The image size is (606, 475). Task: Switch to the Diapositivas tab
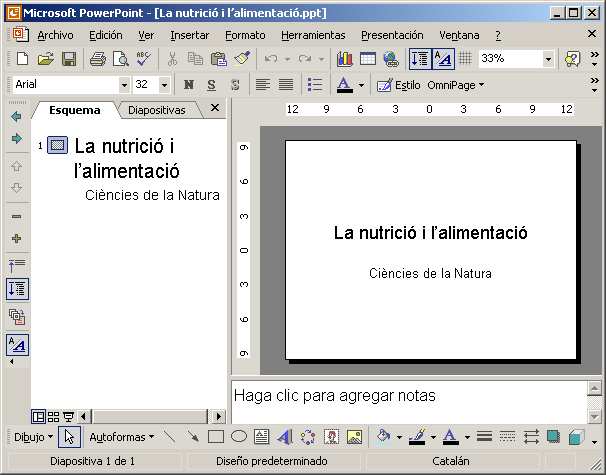157,110
